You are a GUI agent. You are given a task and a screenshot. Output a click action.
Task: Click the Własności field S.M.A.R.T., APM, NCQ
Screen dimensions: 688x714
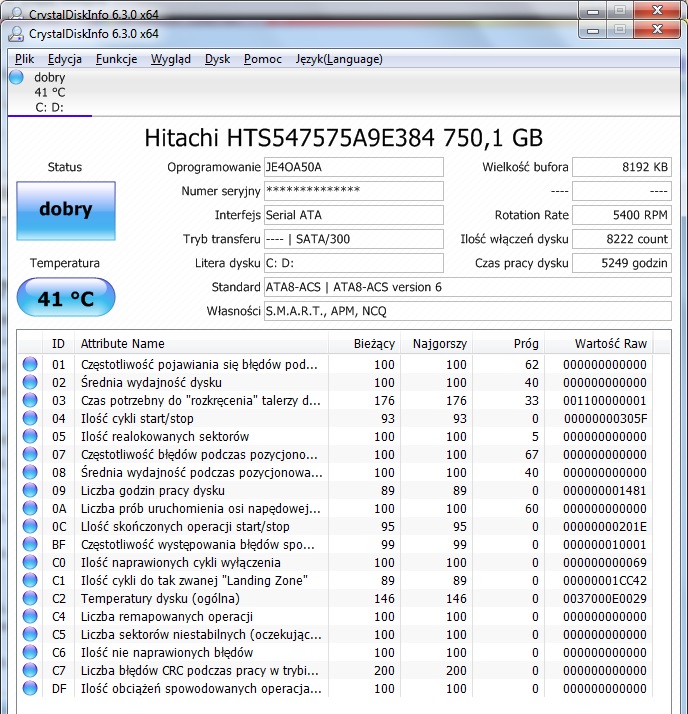(468, 311)
